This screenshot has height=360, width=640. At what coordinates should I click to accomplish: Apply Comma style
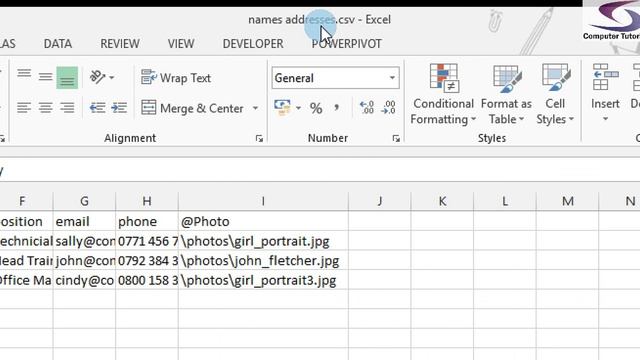pos(336,108)
